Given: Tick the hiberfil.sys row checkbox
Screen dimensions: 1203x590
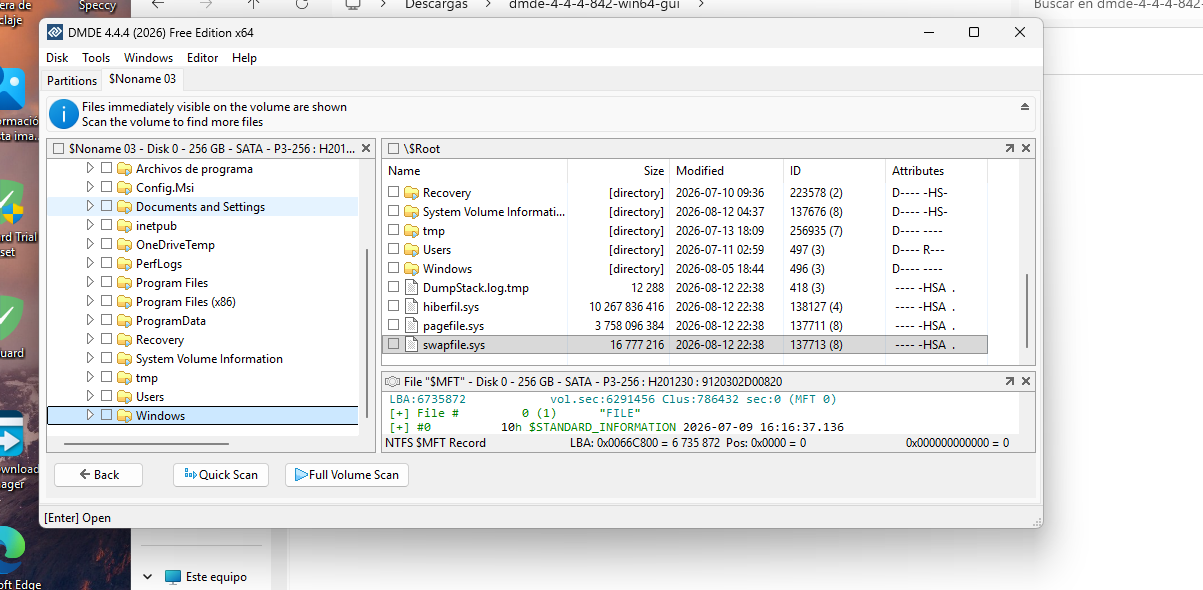Looking at the screenshot, I should click(x=394, y=307).
